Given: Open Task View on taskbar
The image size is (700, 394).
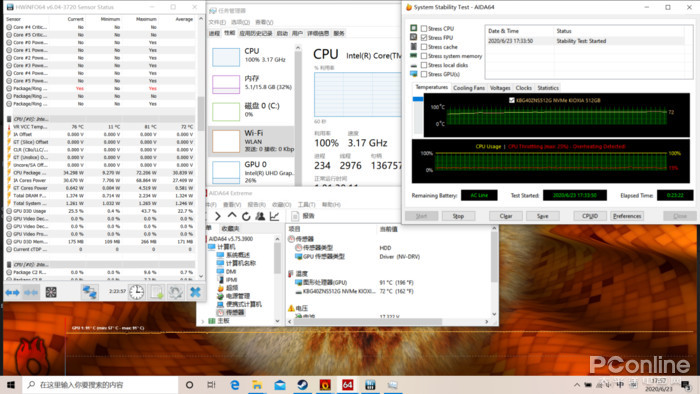Looking at the screenshot, I should tap(212, 385).
